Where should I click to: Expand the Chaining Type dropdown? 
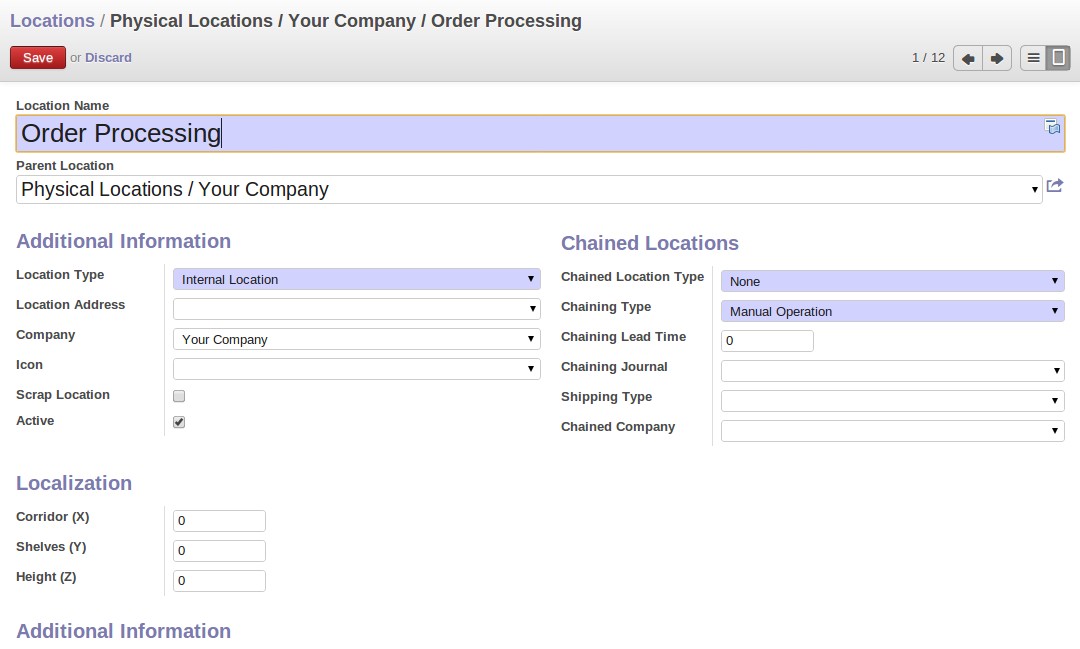point(892,312)
